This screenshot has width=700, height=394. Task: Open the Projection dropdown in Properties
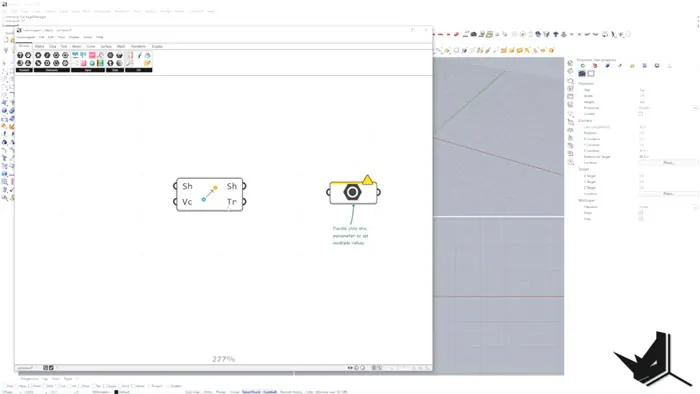coord(668,108)
